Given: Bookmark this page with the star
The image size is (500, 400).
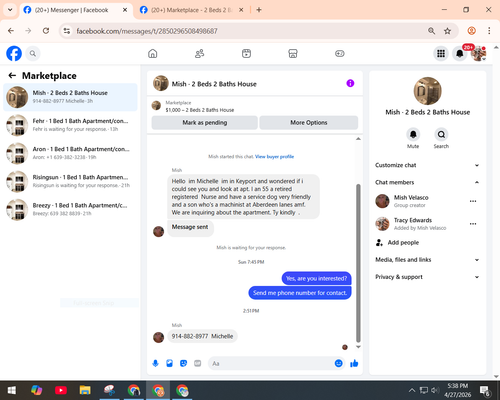Looking at the screenshot, I should pos(447,31).
